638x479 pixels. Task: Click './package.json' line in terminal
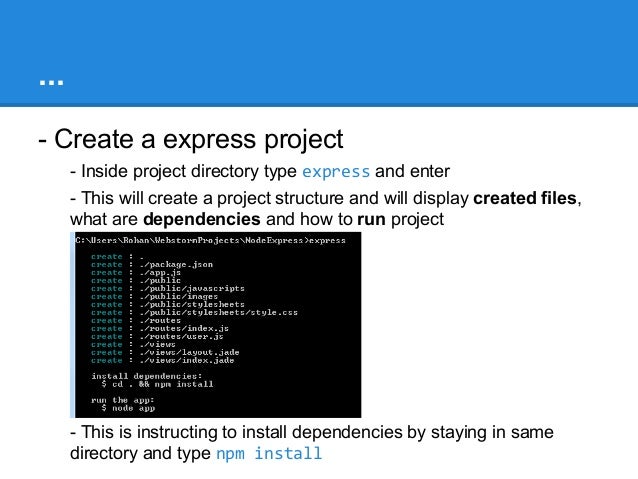[152, 265]
